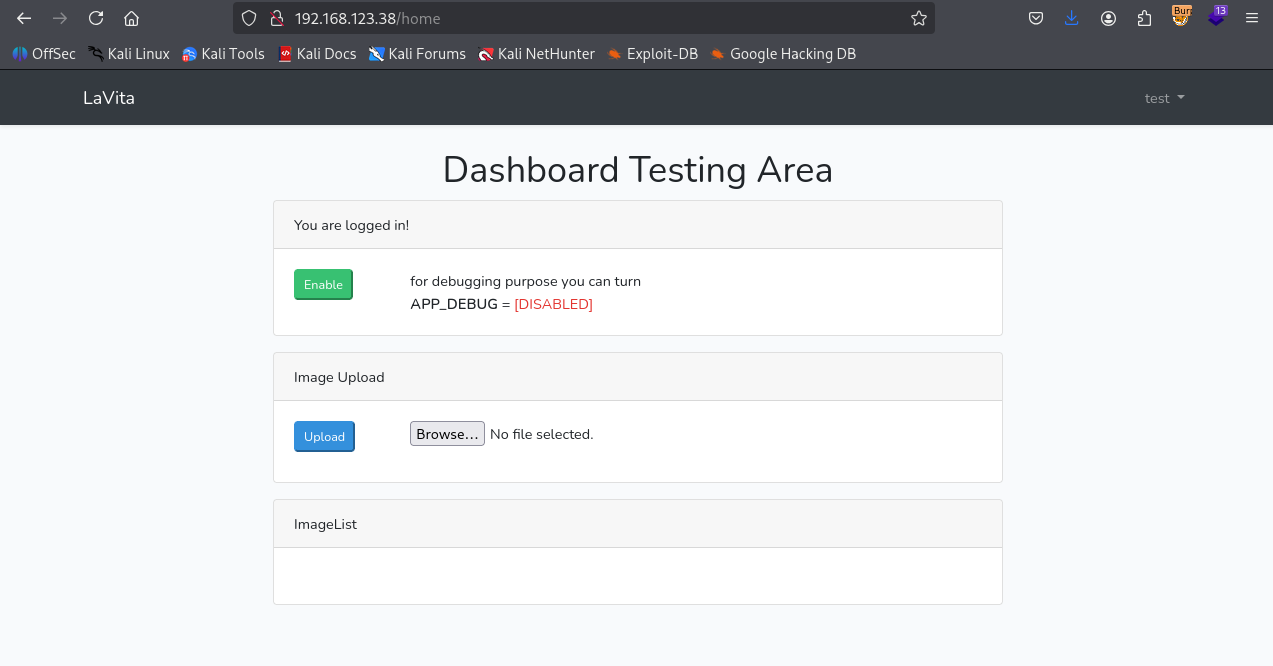
Task: Open the LaVita brand link
Action: (109, 98)
